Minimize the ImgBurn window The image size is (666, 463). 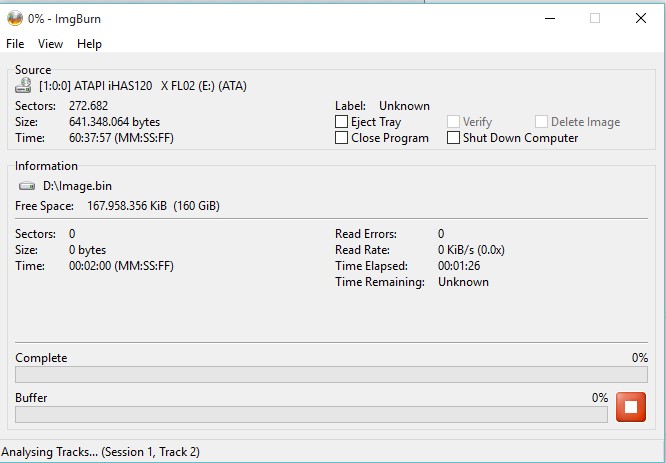pos(550,18)
